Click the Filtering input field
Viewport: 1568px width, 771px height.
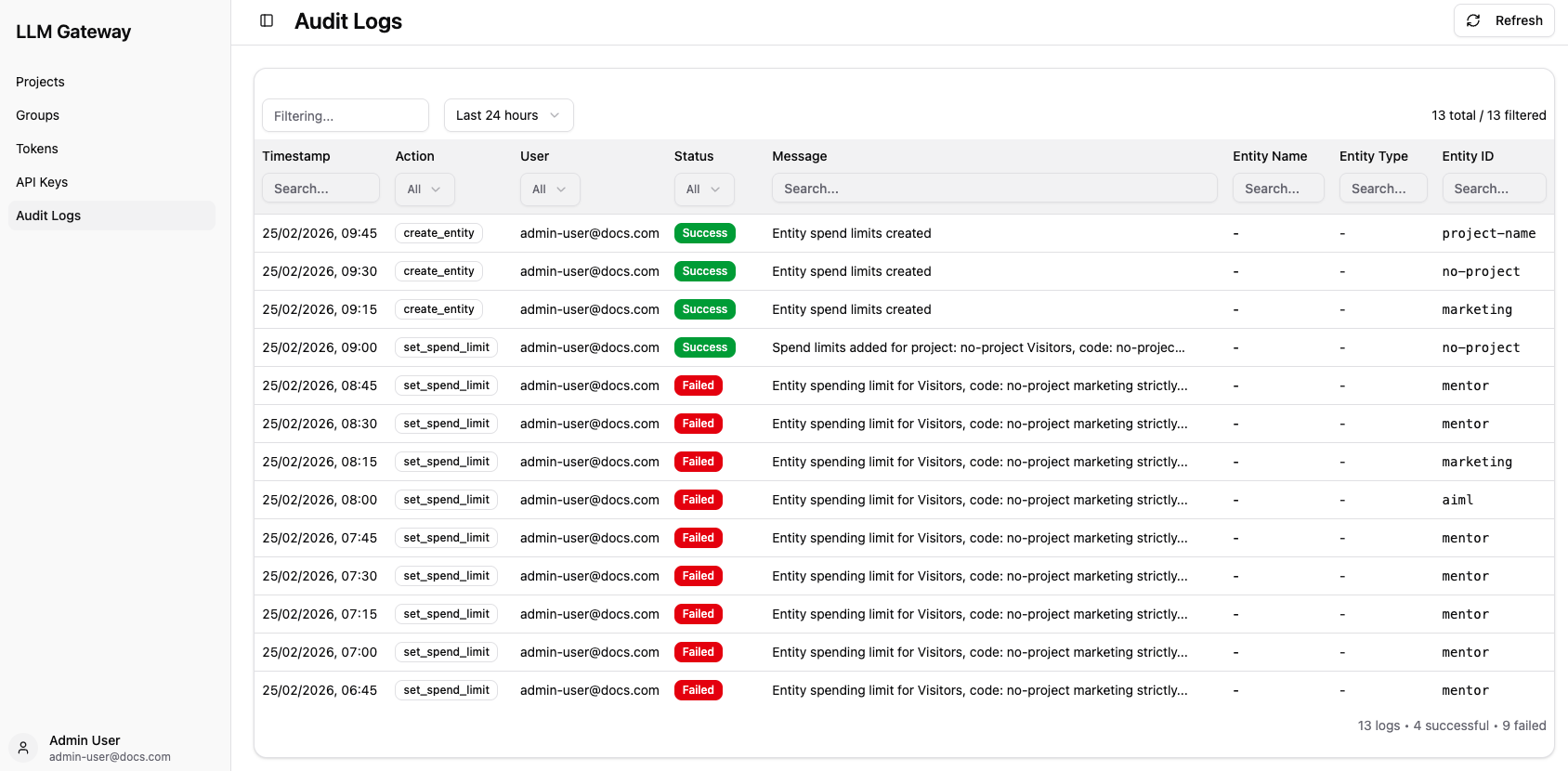pyautogui.click(x=346, y=115)
